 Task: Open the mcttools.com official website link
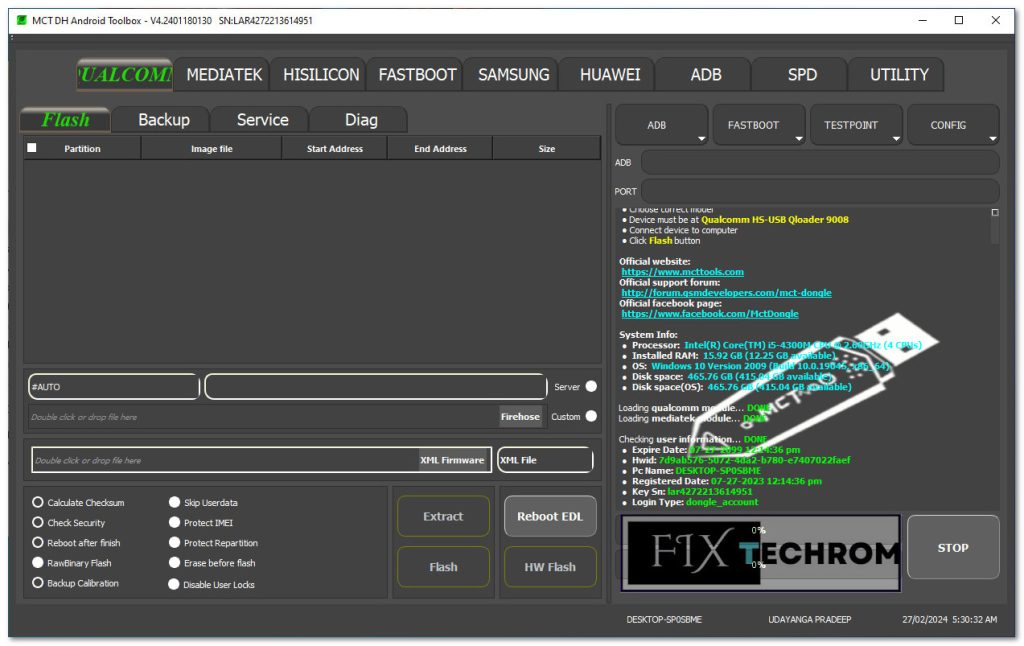tap(682, 272)
